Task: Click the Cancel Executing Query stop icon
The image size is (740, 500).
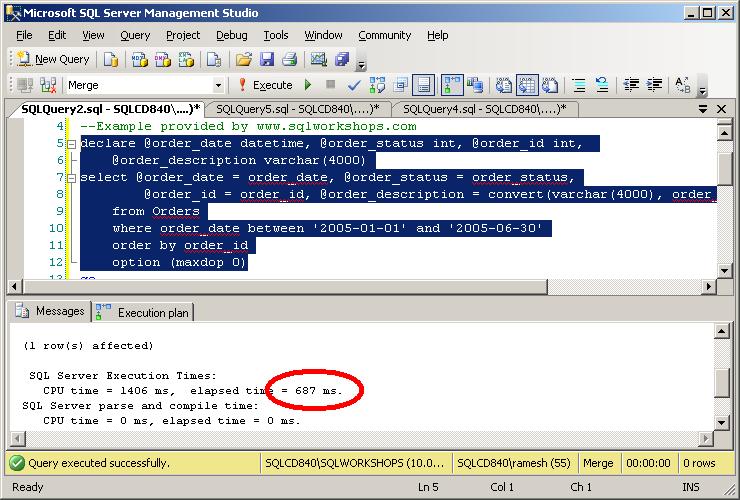Action: [330, 85]
